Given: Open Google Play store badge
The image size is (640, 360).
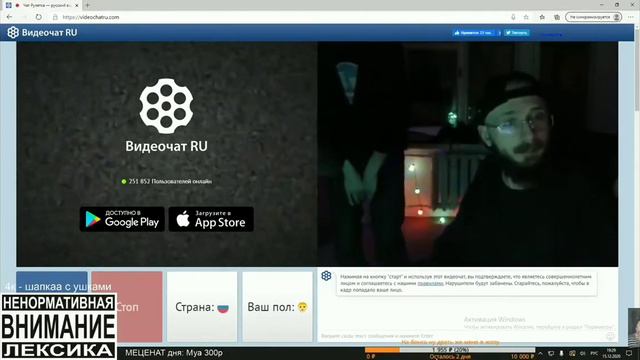Looking at the screenshot, I should tap(122, 219).
